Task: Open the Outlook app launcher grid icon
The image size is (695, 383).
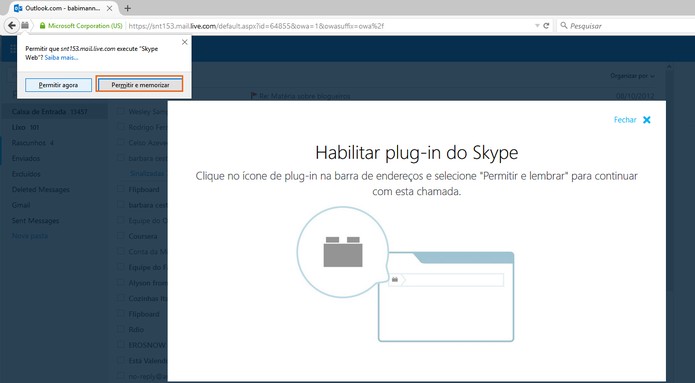Action: point(12,49)
